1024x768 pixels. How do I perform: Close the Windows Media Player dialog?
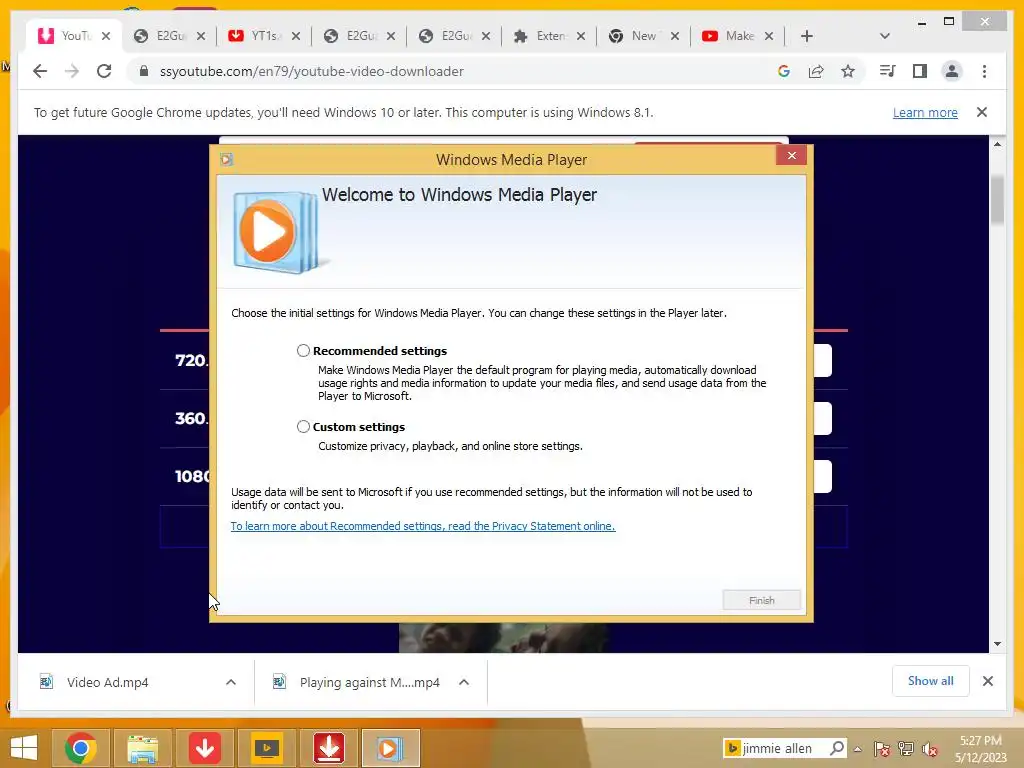click(x=792, y=155)
